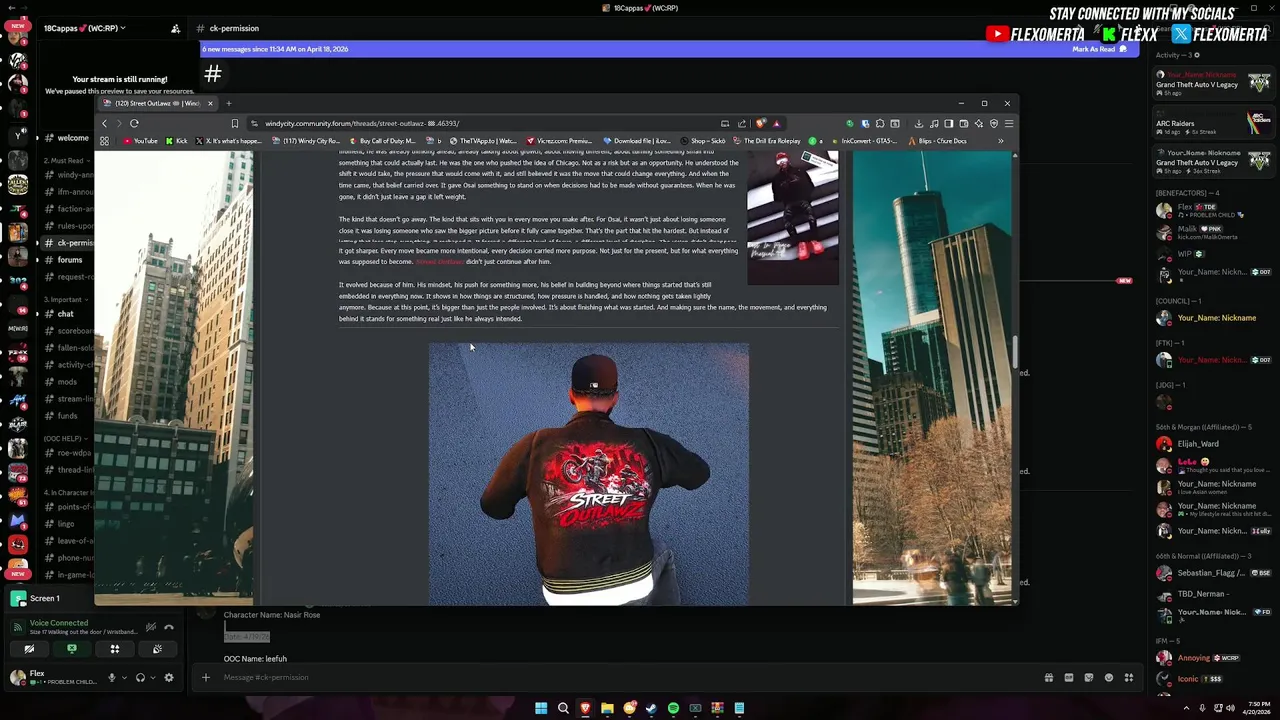The height and width of the screenshot is (720, 1280).
Task: Click the red character poster thumbnail
Action: [x=793, y=218]
